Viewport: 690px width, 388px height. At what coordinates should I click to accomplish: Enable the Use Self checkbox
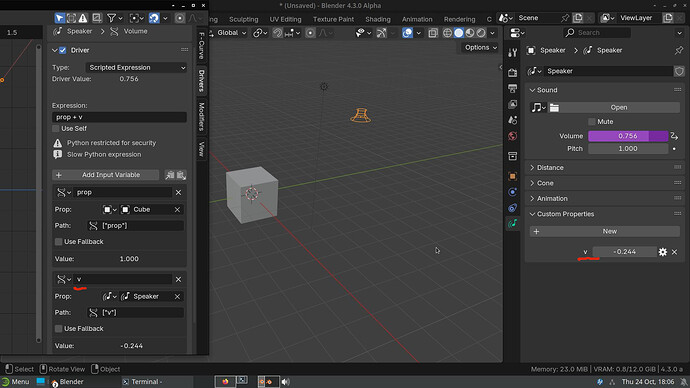(55, 128)
